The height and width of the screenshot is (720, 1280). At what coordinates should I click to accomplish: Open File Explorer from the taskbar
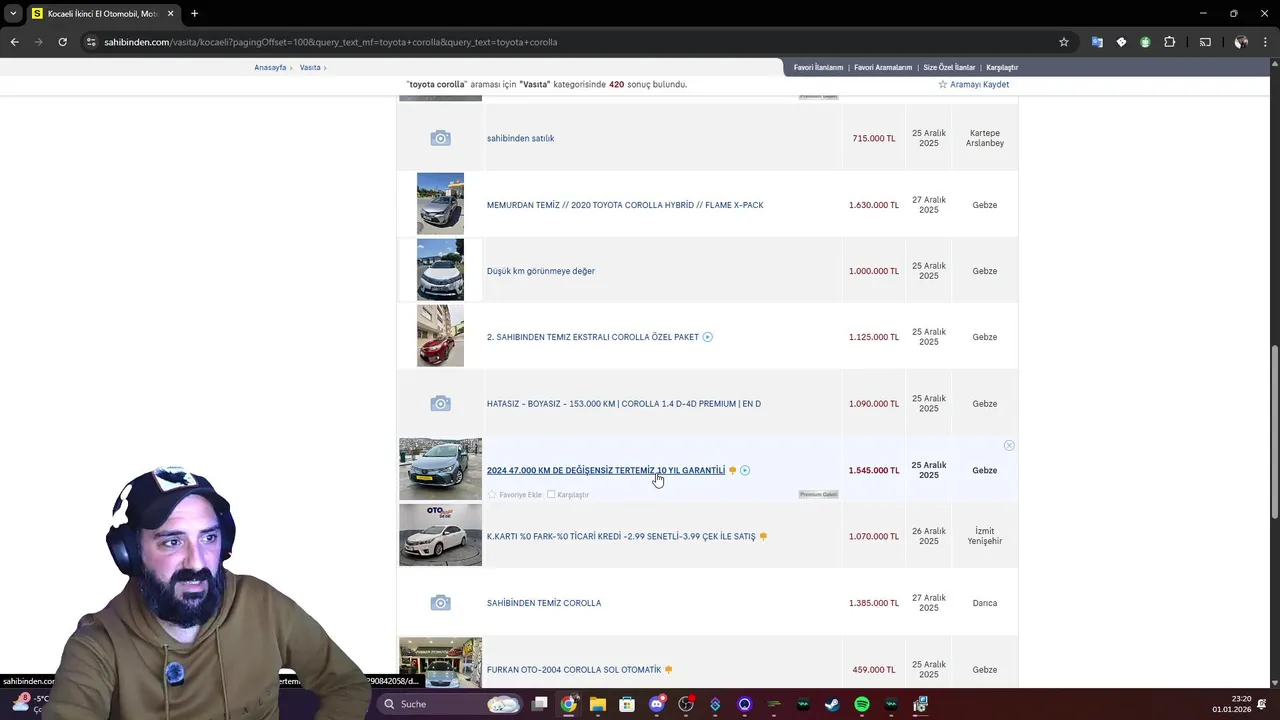(598, 704)
